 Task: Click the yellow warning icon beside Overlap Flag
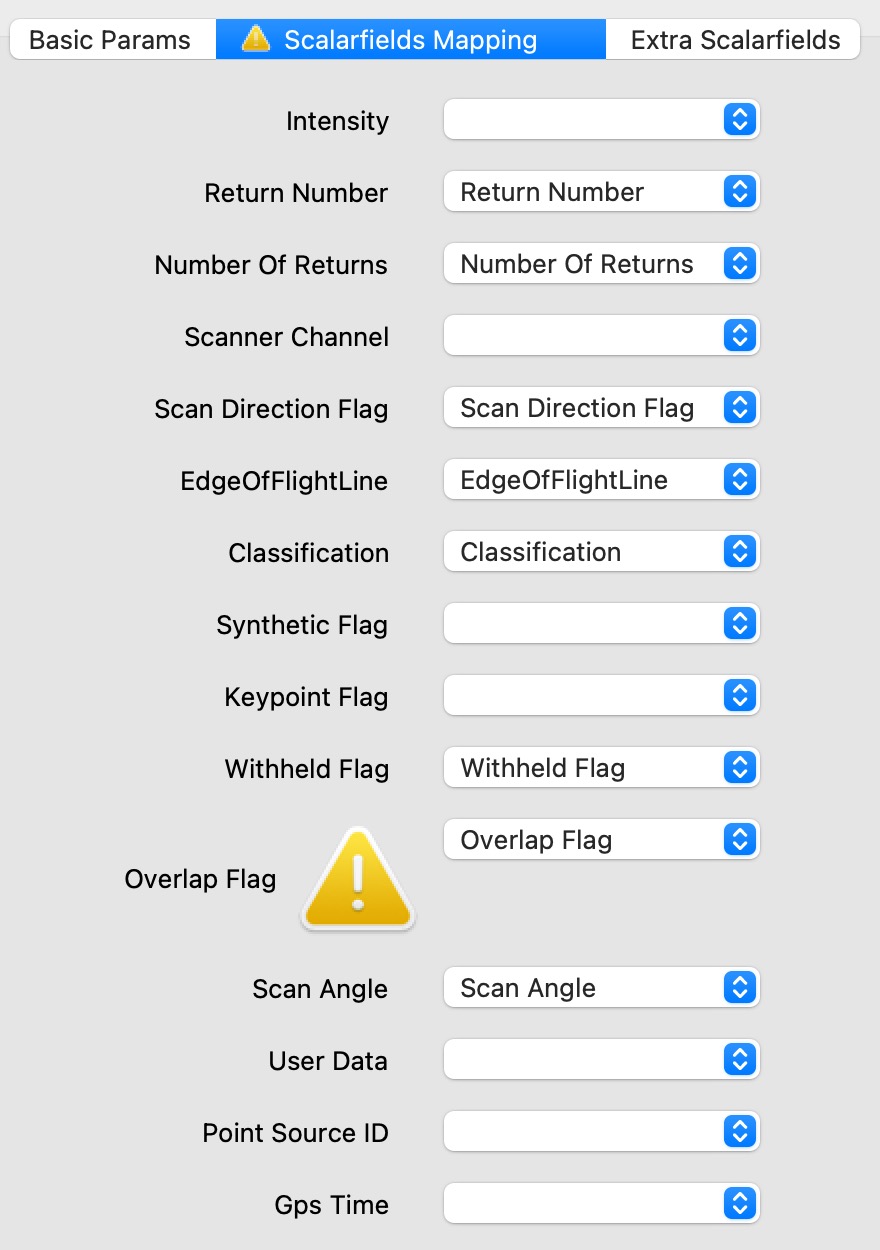[x=357, y=880]
